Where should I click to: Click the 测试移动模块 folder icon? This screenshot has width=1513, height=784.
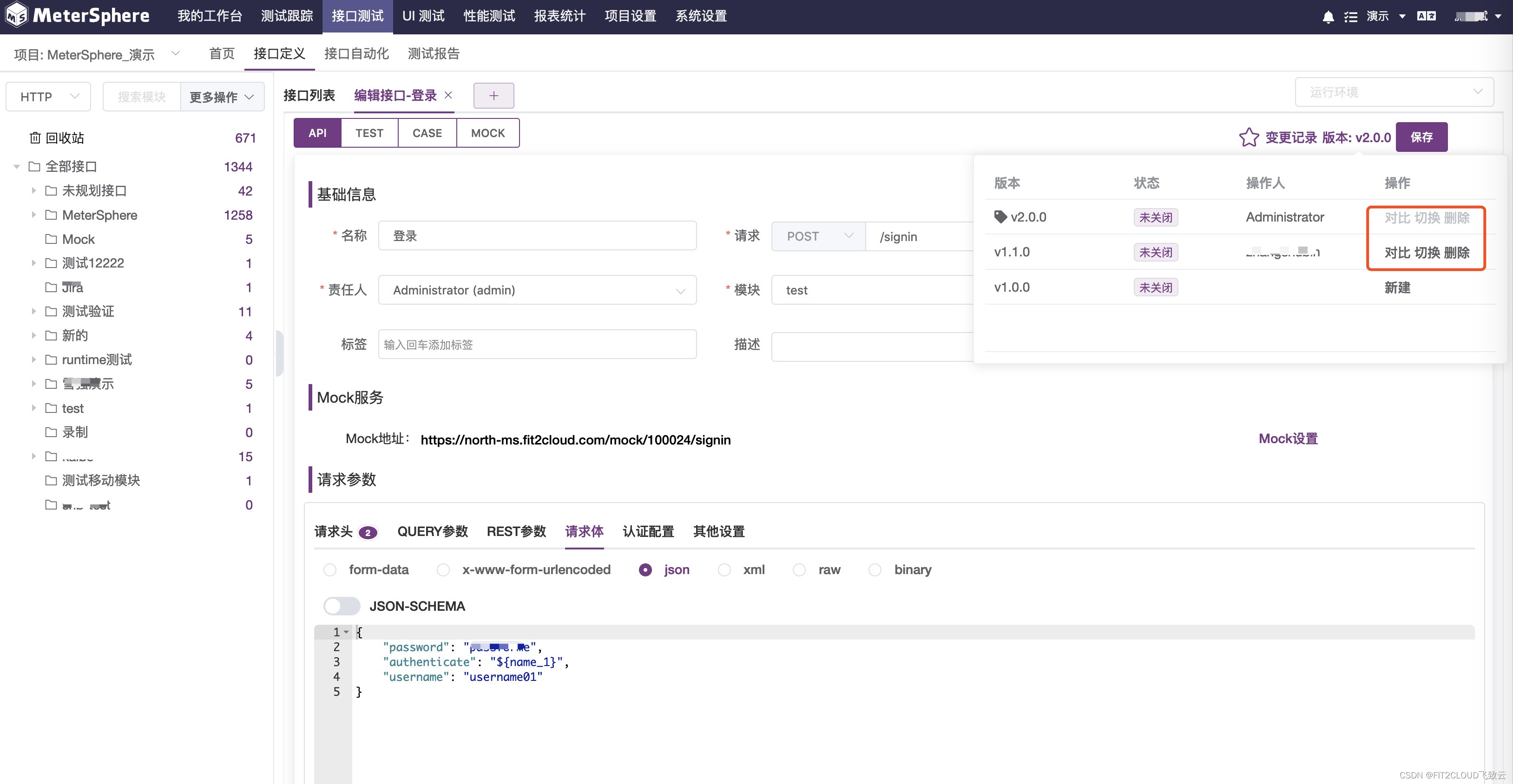point(51,480)
